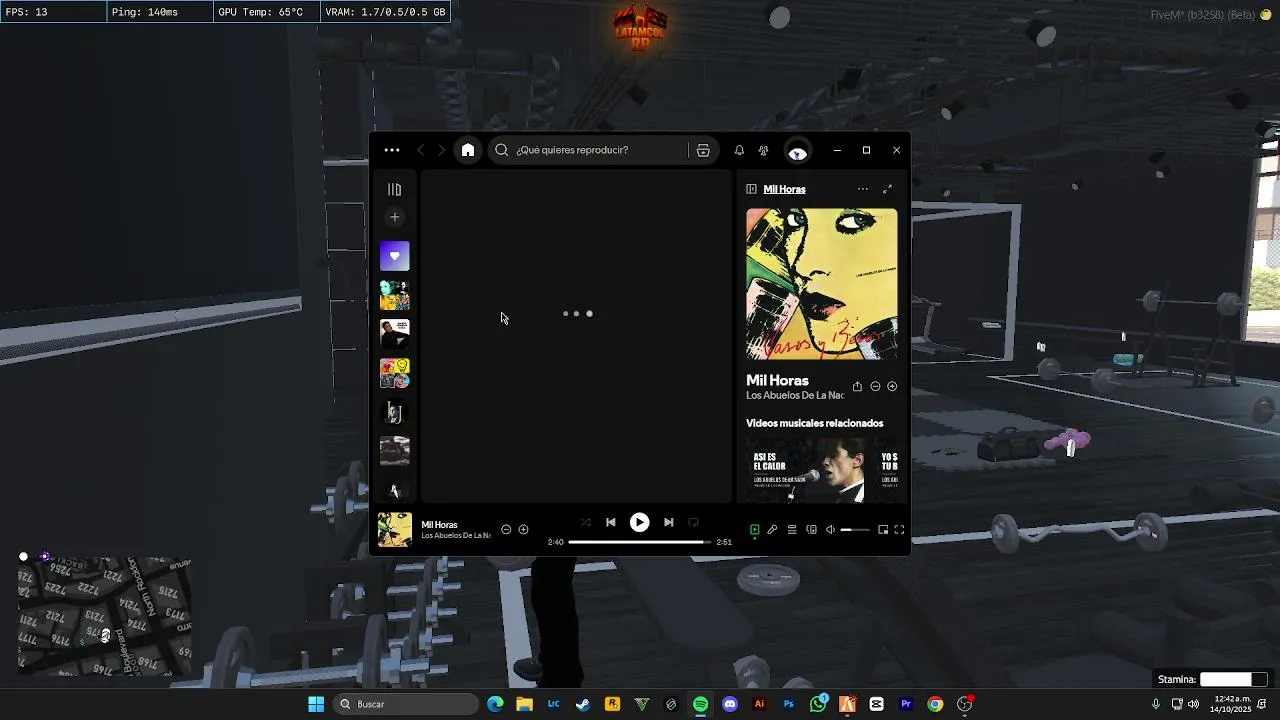The height and width of the screenshot is (720, 1280).
Task: Open Liked Songs playlist heart tile
Action: 394,256
